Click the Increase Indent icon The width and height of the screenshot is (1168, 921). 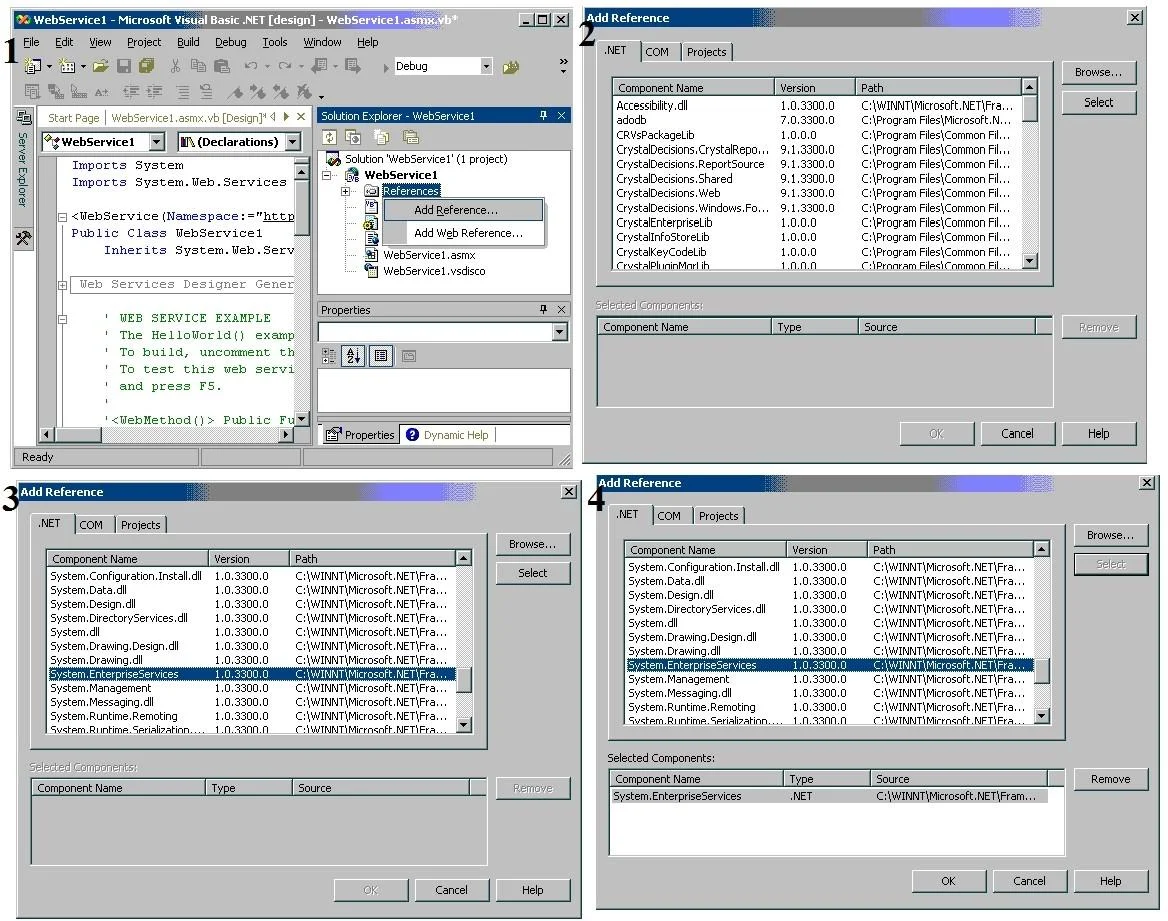coord(154,92)
